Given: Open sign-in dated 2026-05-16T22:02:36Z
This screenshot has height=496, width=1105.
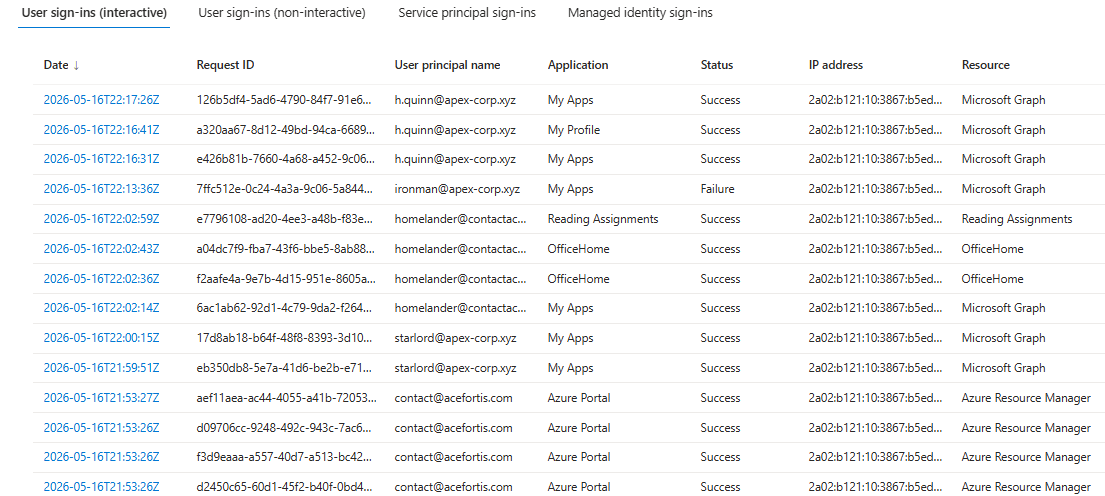Looking at the screenshot, I should point(101,278).
